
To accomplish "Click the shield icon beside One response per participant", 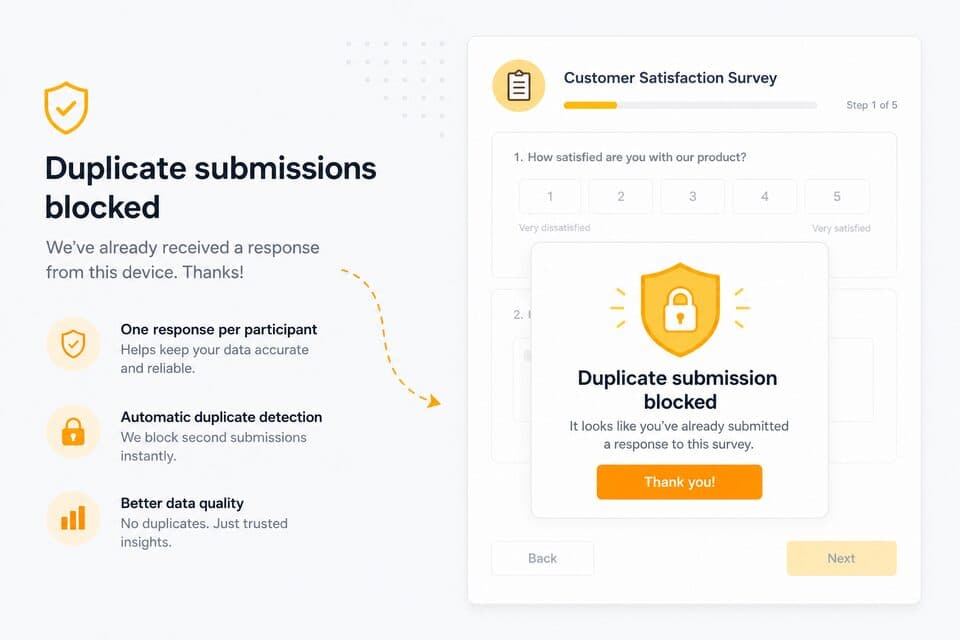I will (73, 344).
